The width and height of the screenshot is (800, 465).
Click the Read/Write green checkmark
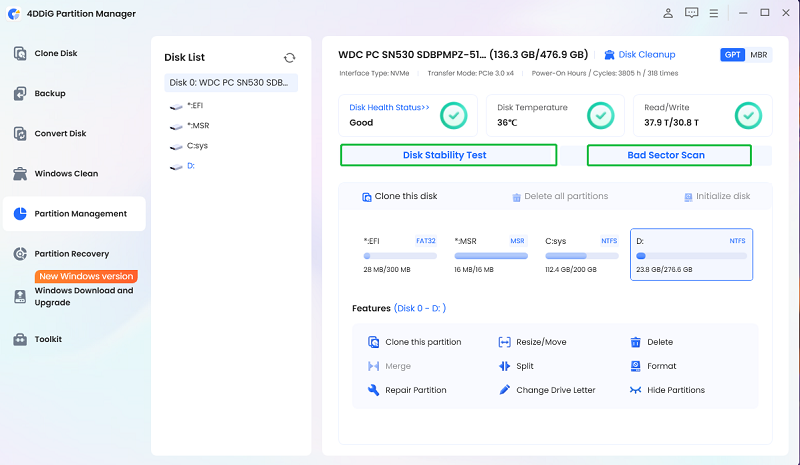point(748,115)
